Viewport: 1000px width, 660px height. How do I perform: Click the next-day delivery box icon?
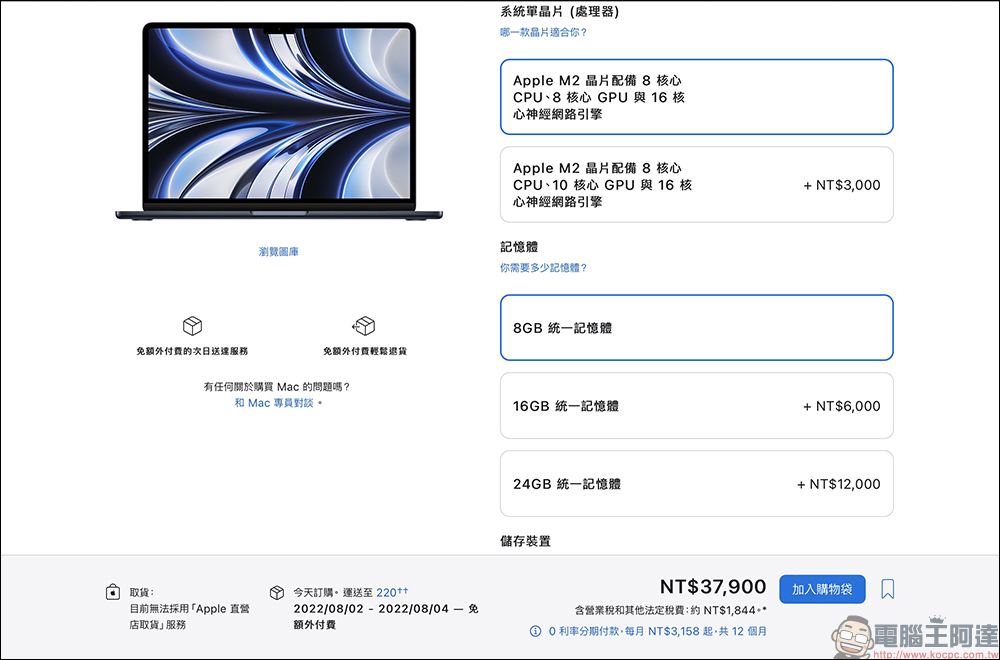[x=192, y=326]
